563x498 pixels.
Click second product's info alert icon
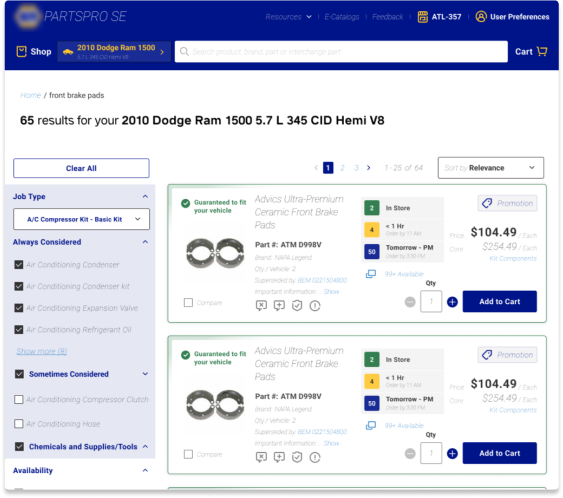[x=315, y=457]
